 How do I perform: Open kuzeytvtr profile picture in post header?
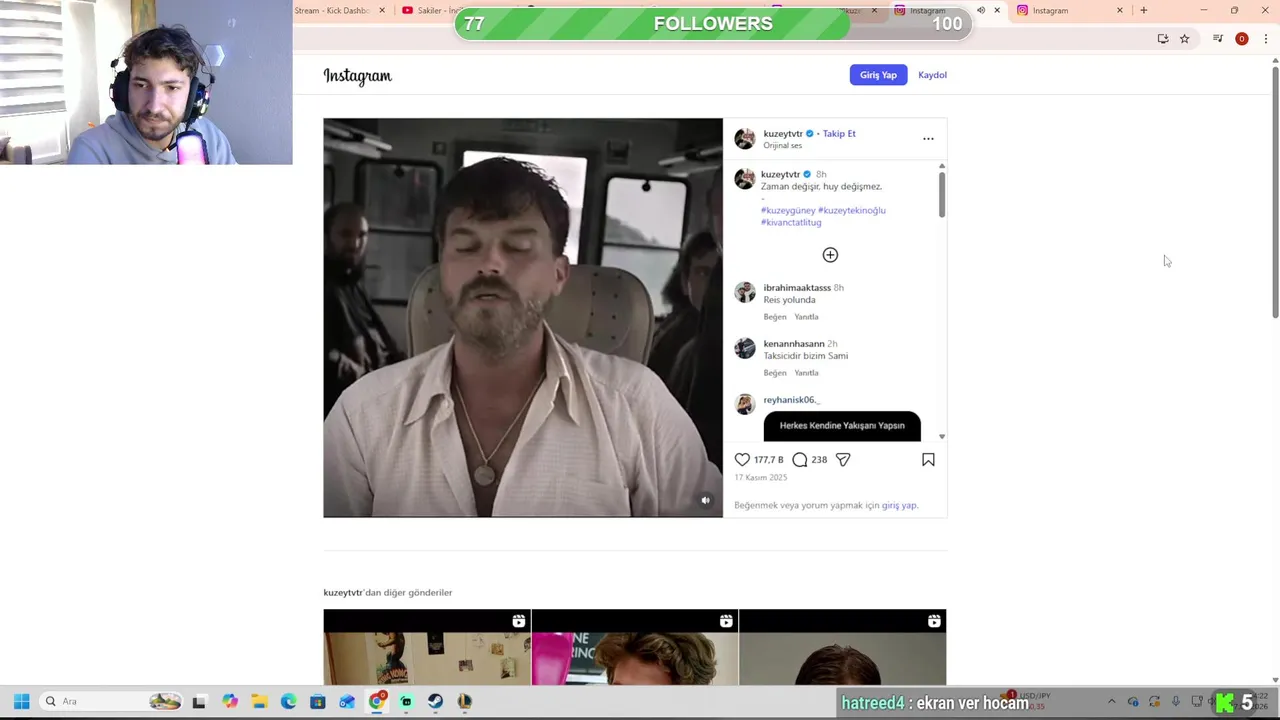point(745,139)
